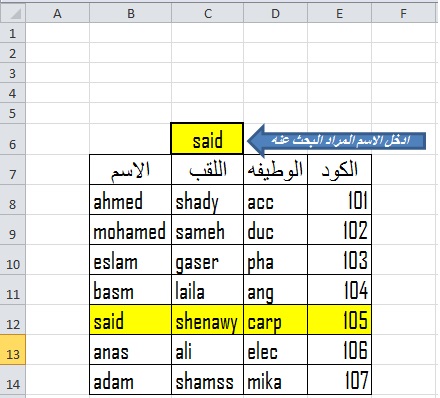
Task: Click the blue arrow instruction shape
Action: (x=337, y=140)
